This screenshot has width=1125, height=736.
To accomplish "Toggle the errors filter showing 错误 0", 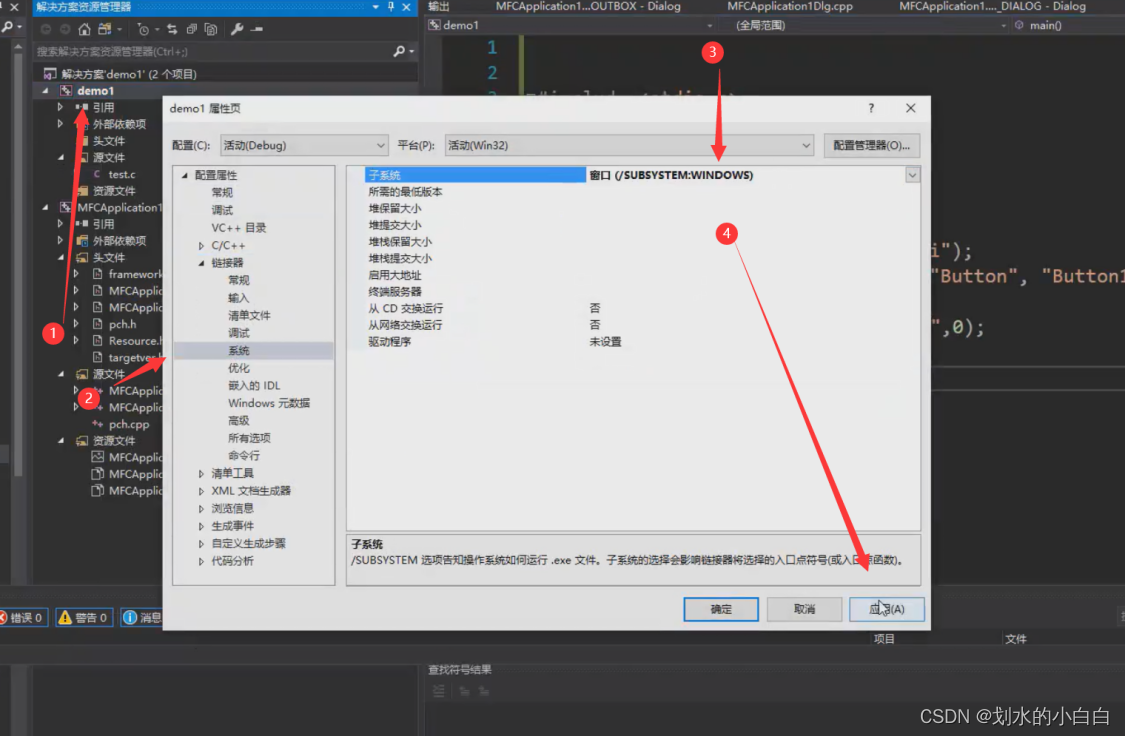I will point(23,617).
